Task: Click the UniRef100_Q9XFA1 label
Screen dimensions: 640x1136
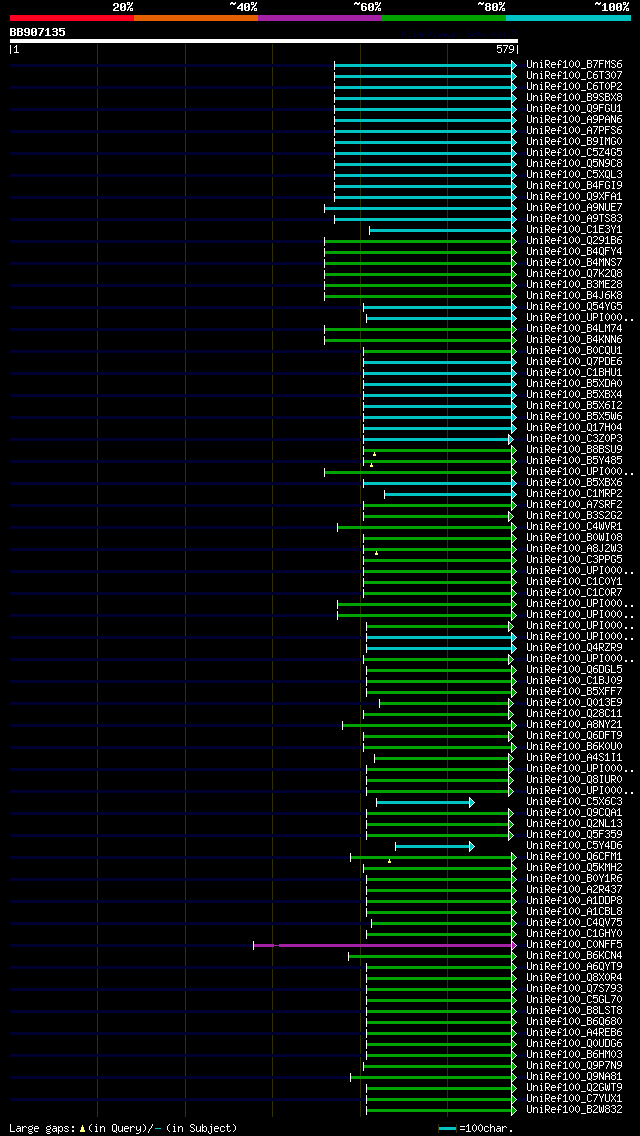Action: click(574, 196)
